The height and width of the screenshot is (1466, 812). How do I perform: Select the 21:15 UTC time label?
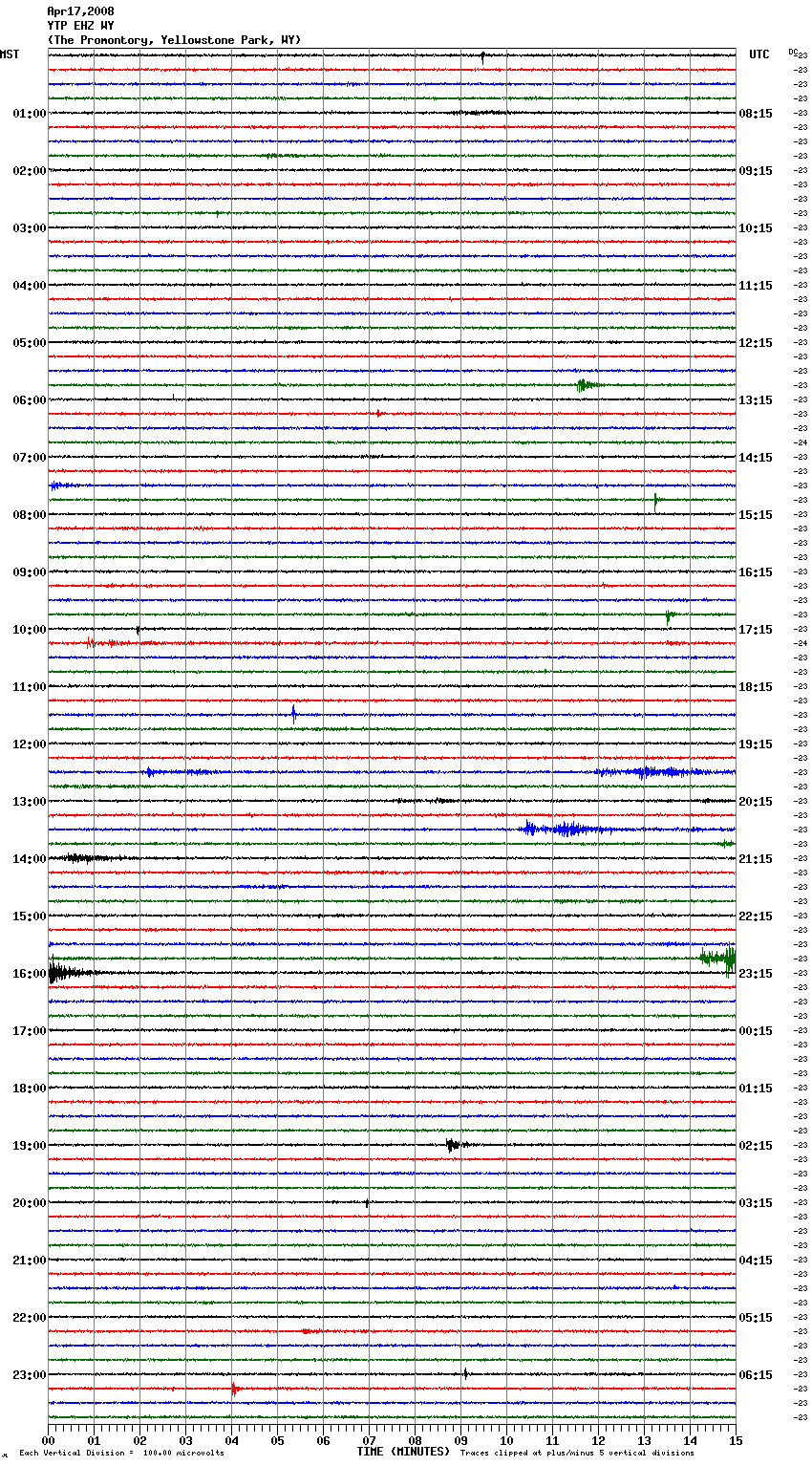tap(756, 859)
